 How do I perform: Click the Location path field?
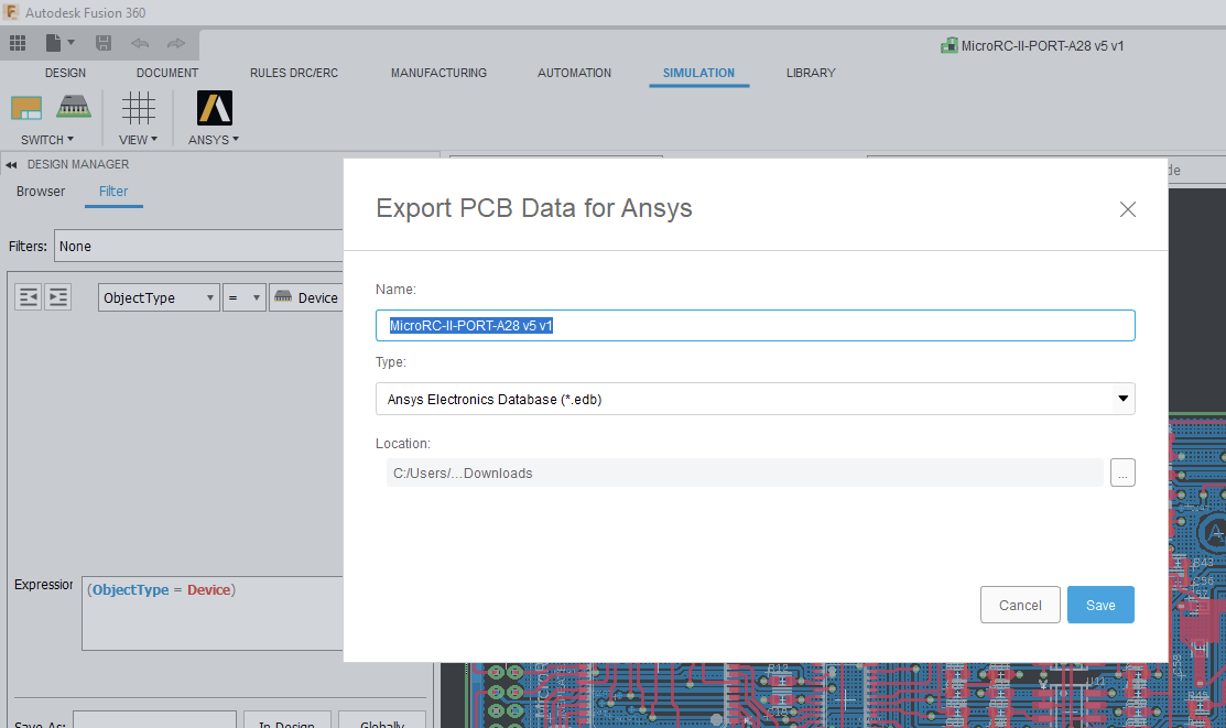[x=745, y=473]
